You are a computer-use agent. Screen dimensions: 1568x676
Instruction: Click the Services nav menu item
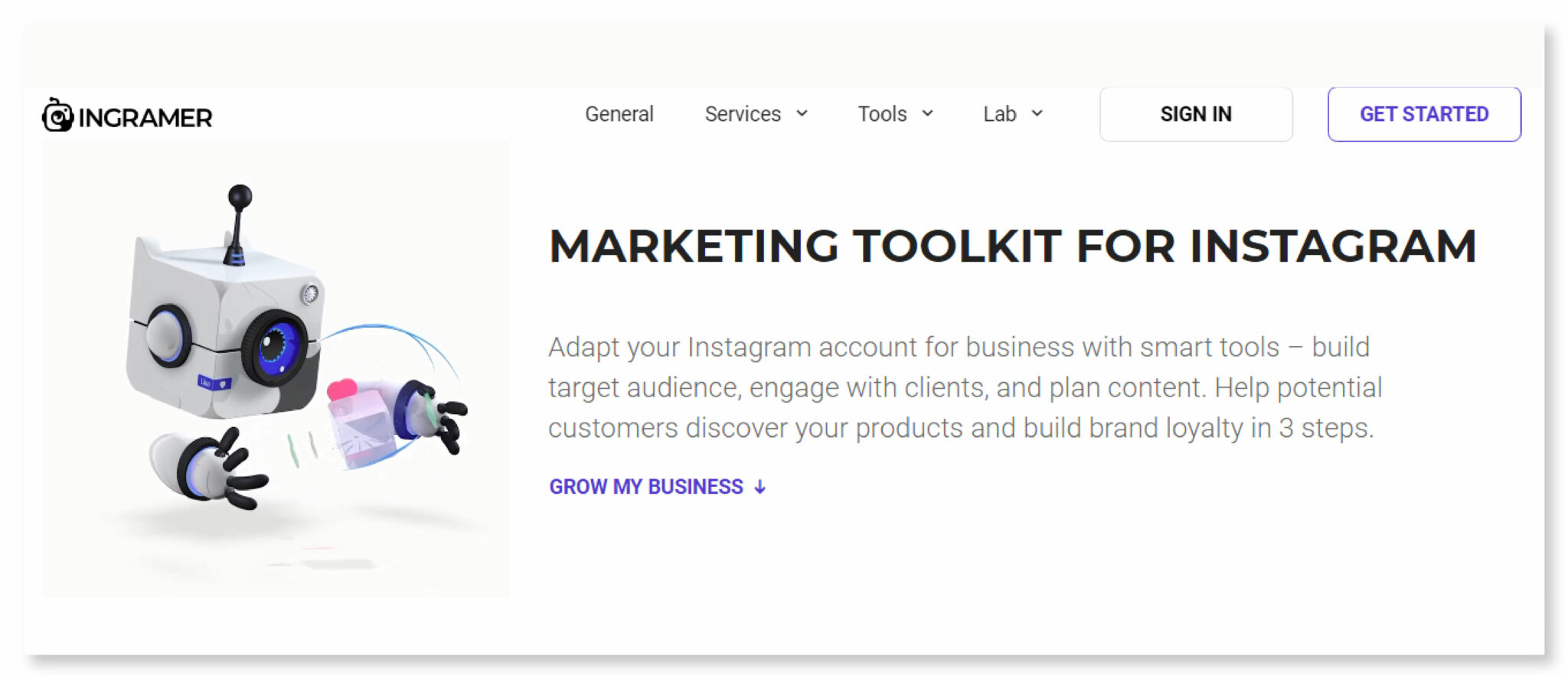(742, 114)
